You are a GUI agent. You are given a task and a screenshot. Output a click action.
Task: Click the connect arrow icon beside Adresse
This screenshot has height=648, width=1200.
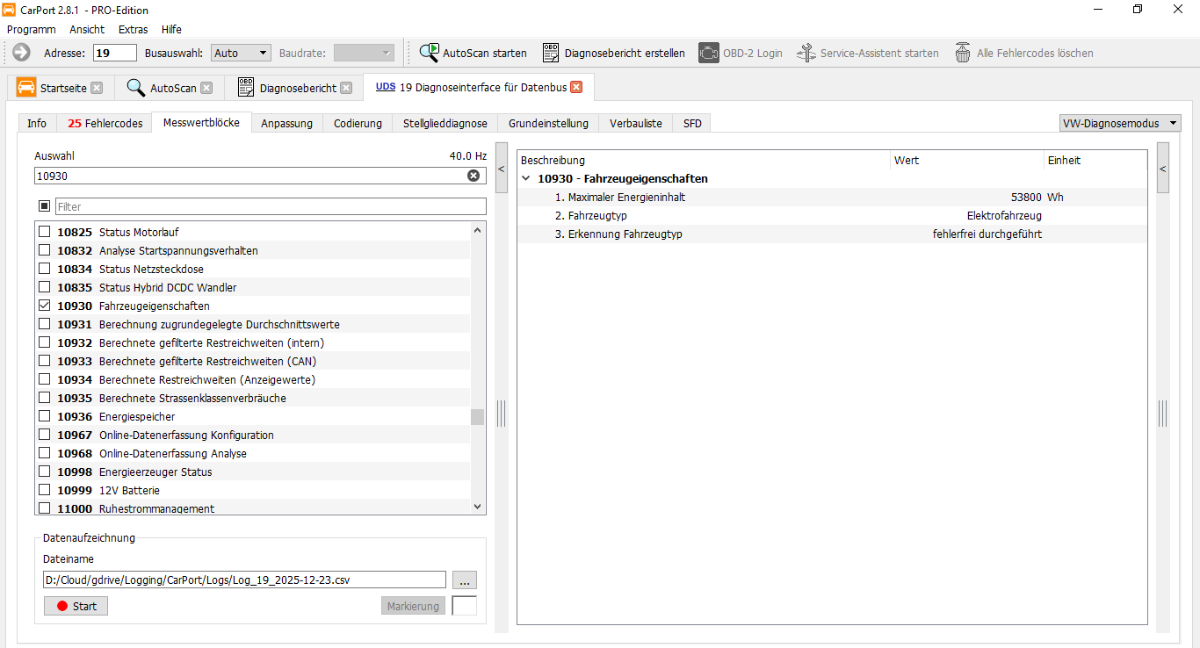tap(21, 52)
